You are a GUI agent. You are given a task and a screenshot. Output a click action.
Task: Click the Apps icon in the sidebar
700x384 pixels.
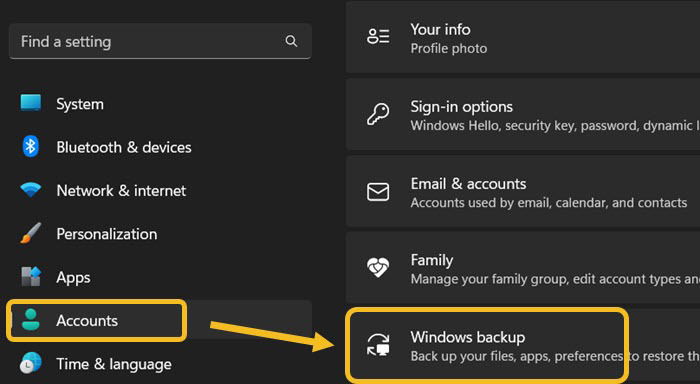31,277
